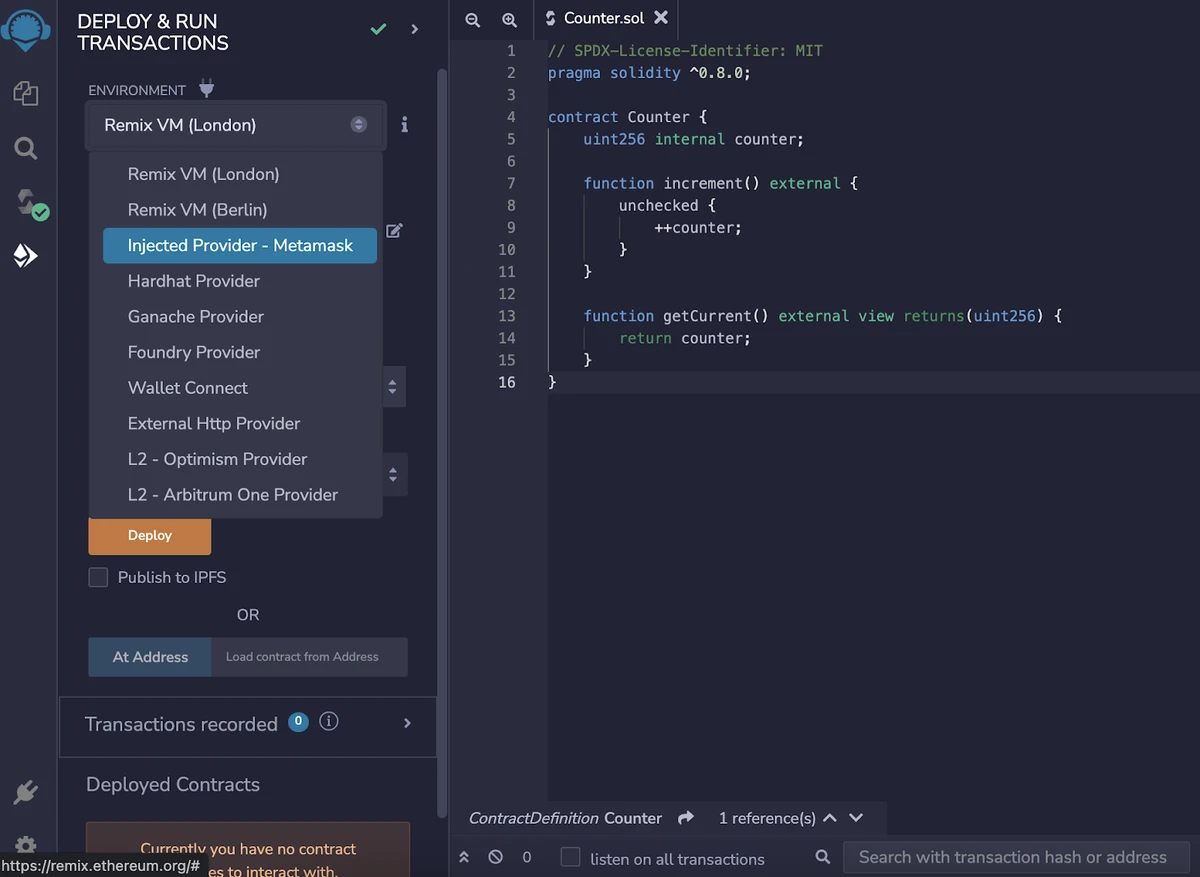Image resolution: width=1200 pixels, height=877 pixels.
Task: Click the zoom out magnifier icon
Action: [x=473, y=19]
